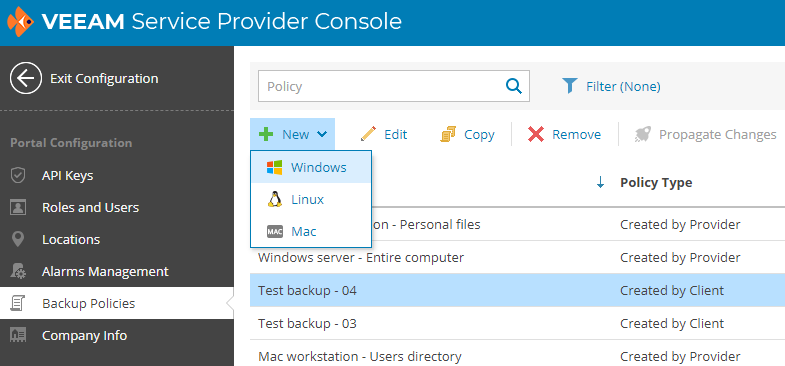Click Created by Provider for Personal files row
The width and height of the screenshot is (785, 366).
click(680, 224)
